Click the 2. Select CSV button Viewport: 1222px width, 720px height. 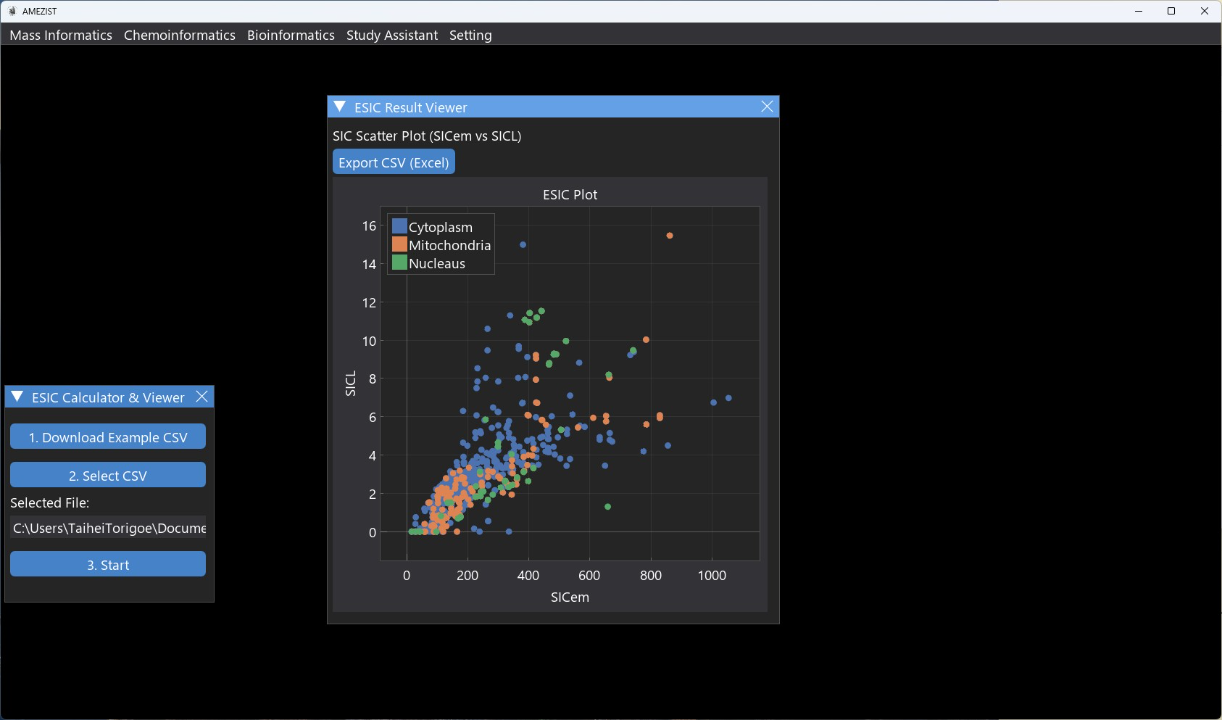(108, 476)
